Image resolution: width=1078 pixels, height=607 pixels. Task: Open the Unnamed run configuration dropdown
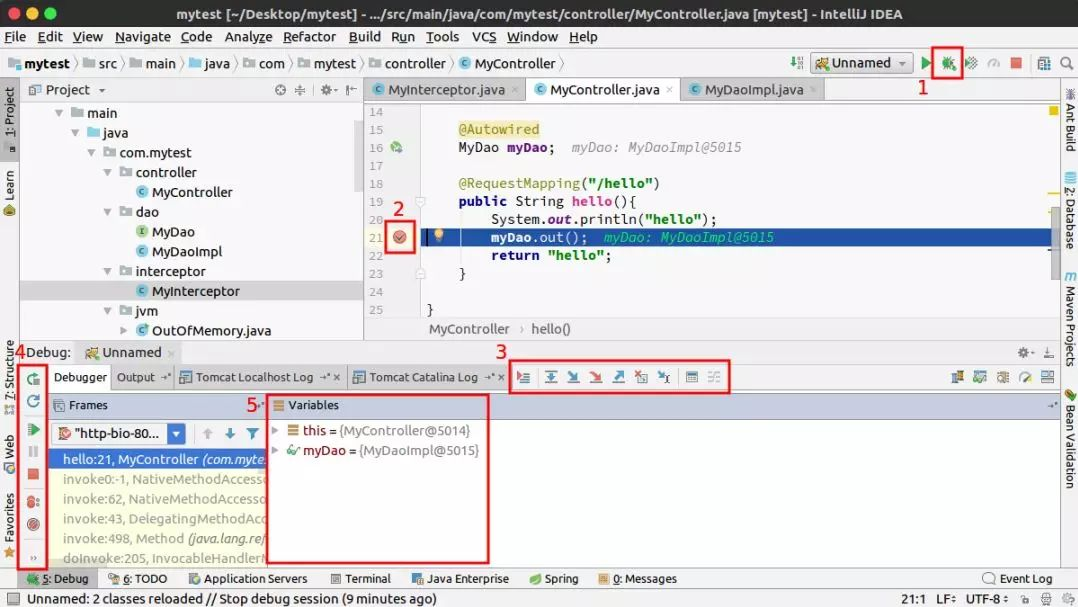(x=861, y=63)
